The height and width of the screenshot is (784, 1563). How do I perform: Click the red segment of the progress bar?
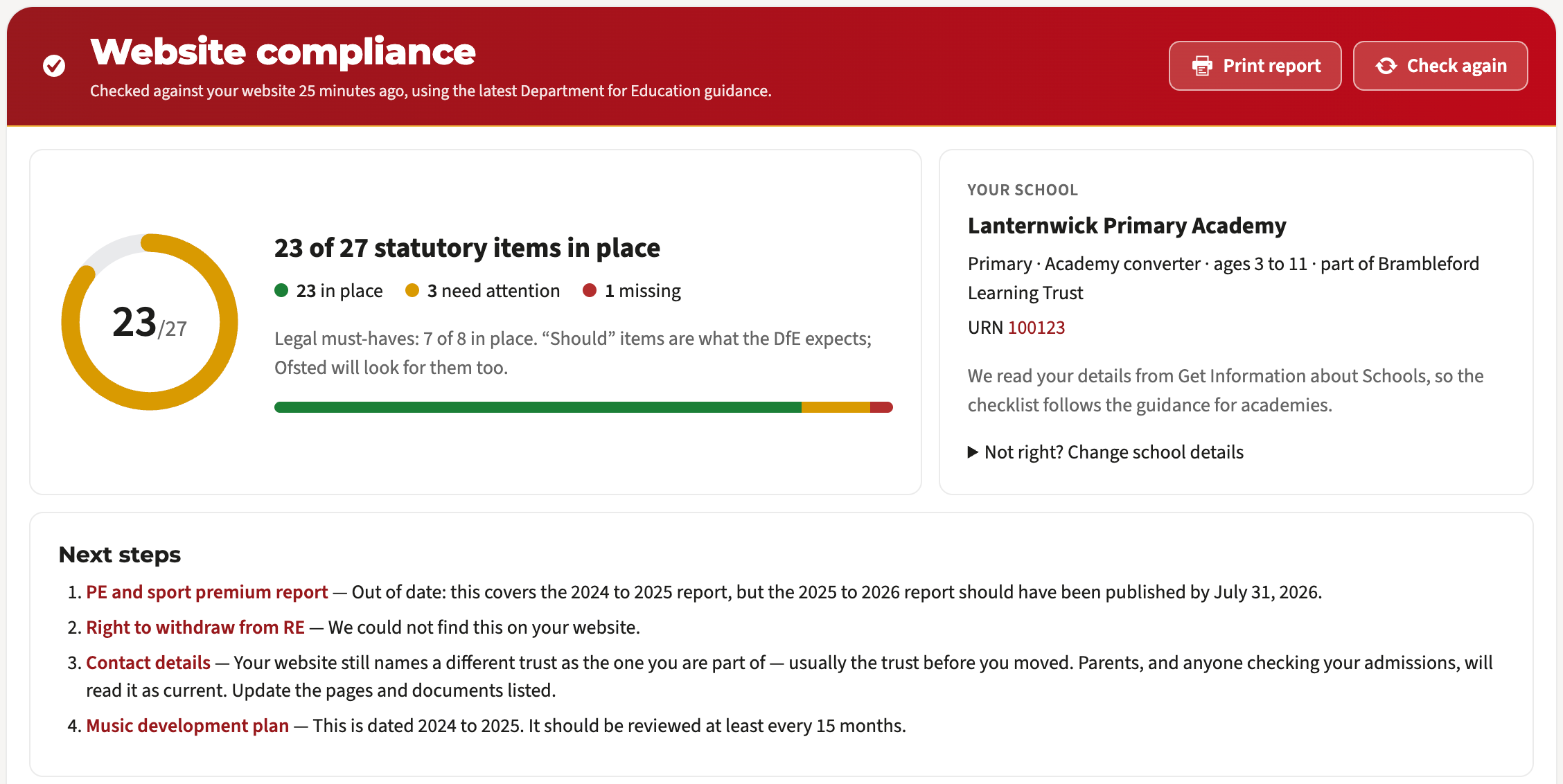tap(881, 407)
